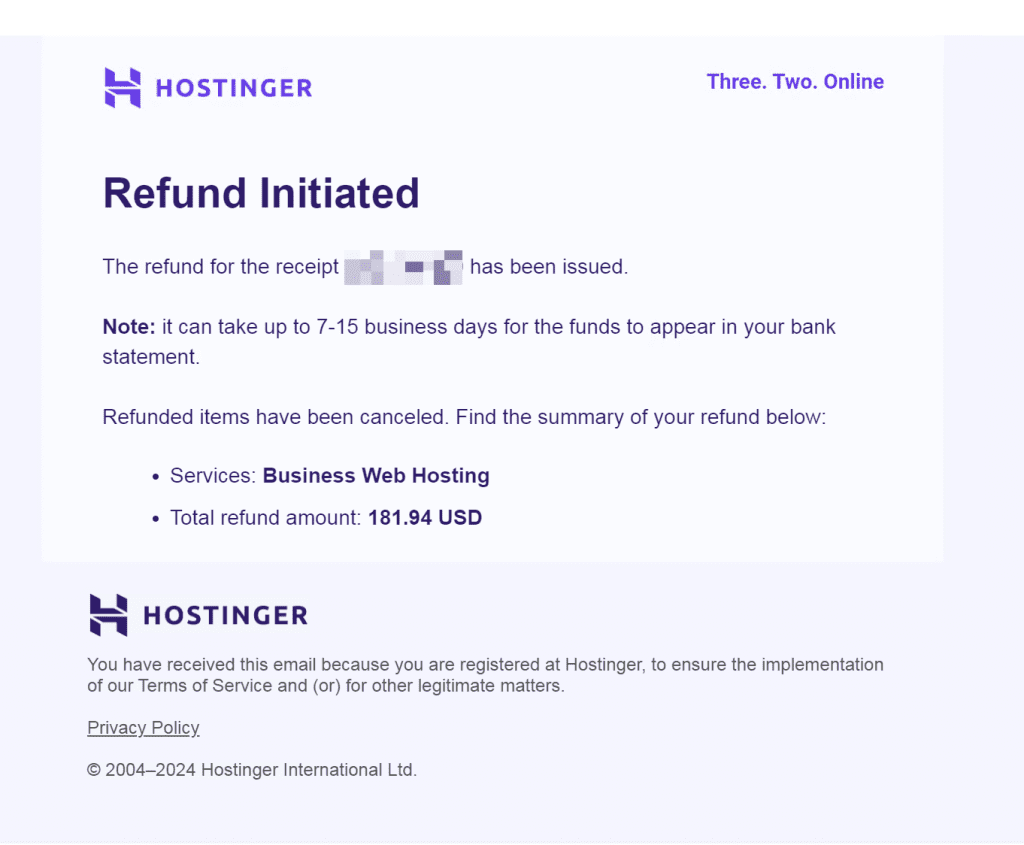
Task: Click the purple HOSTINGER wordmark in header
Action: click(x=234, y=89)
